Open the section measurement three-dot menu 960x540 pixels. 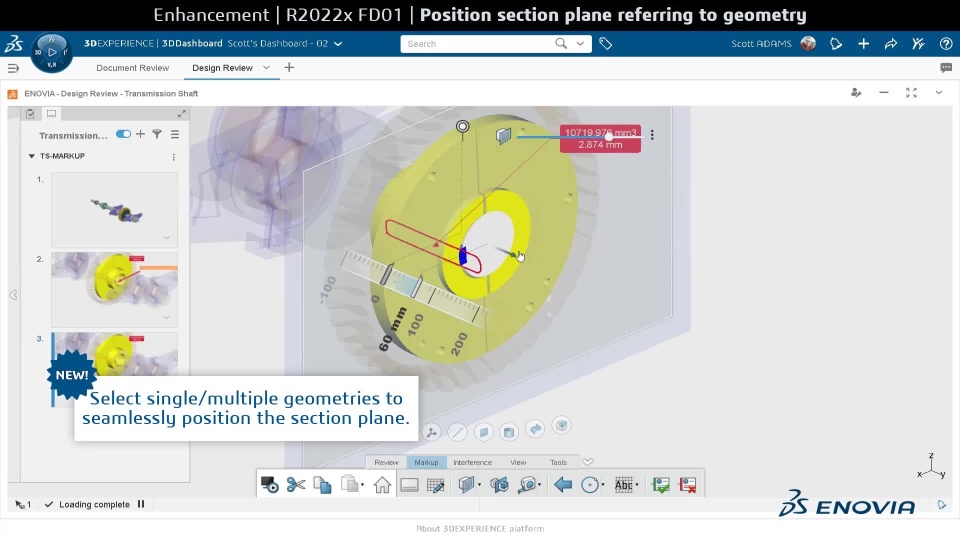(x=652, y=135)
